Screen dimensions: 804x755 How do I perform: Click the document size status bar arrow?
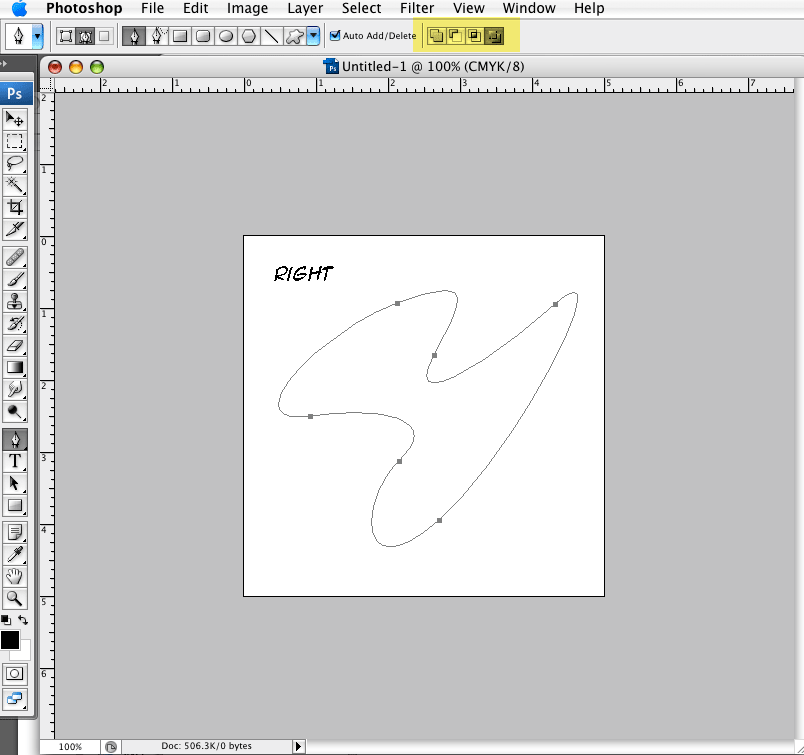tap(297, 745)
